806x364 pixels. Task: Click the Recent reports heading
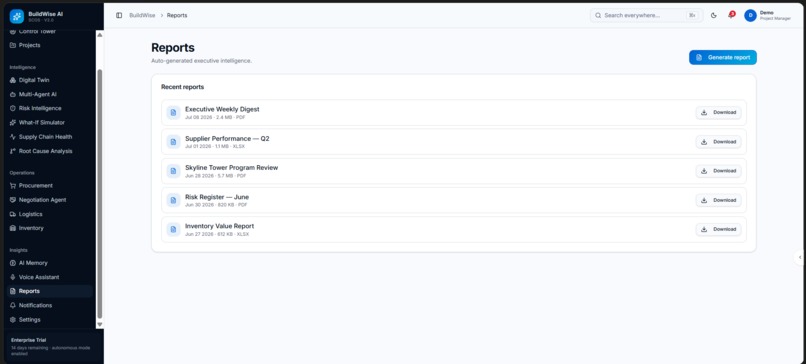[182, 87]
